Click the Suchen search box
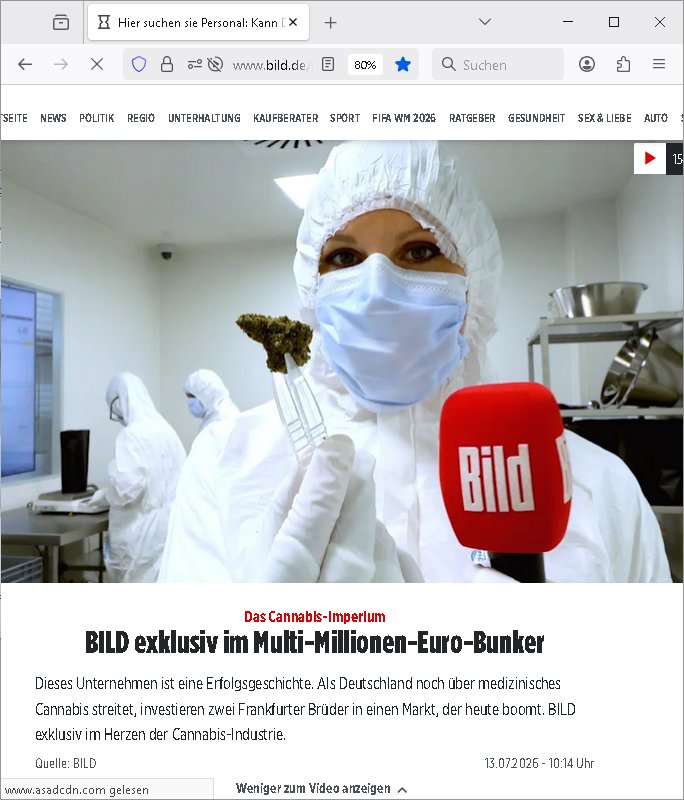The height and width of the screenshot is (800, 684). point(498,64)
